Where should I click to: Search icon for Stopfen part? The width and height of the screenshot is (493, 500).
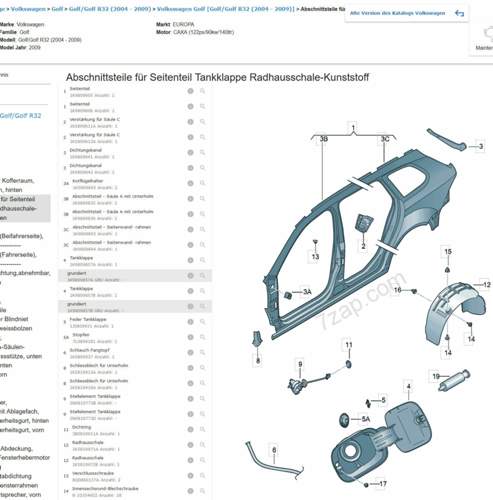(x=202, y=337)
